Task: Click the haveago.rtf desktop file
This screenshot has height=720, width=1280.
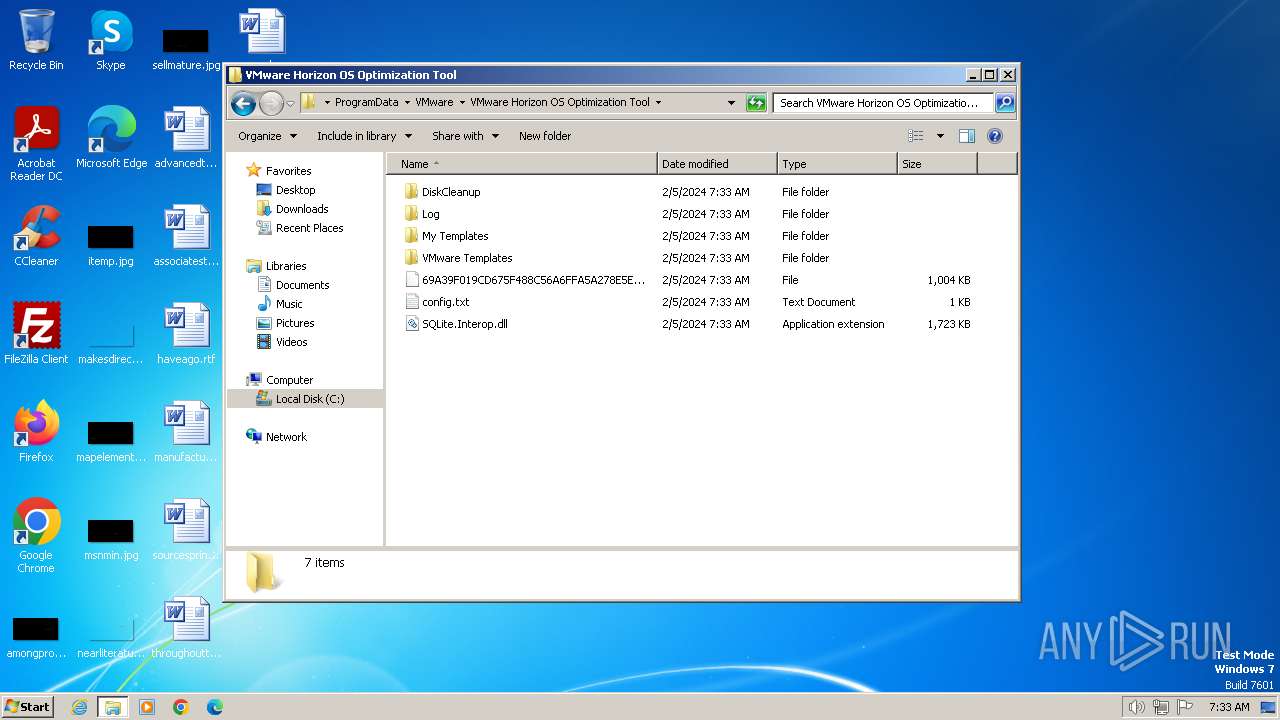Action: click(x=186, y=334)
